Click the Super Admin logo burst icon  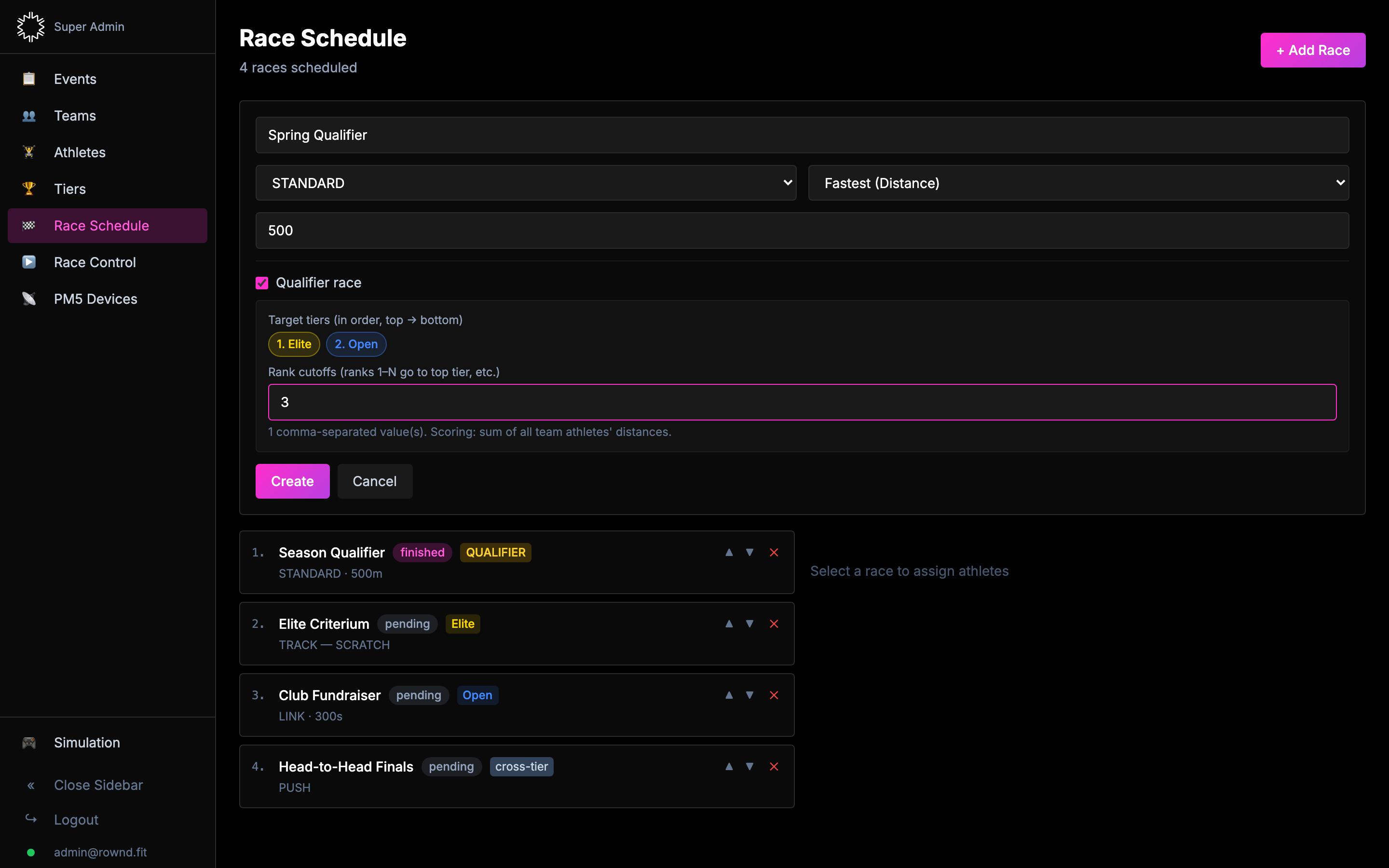tap(30, 27)
